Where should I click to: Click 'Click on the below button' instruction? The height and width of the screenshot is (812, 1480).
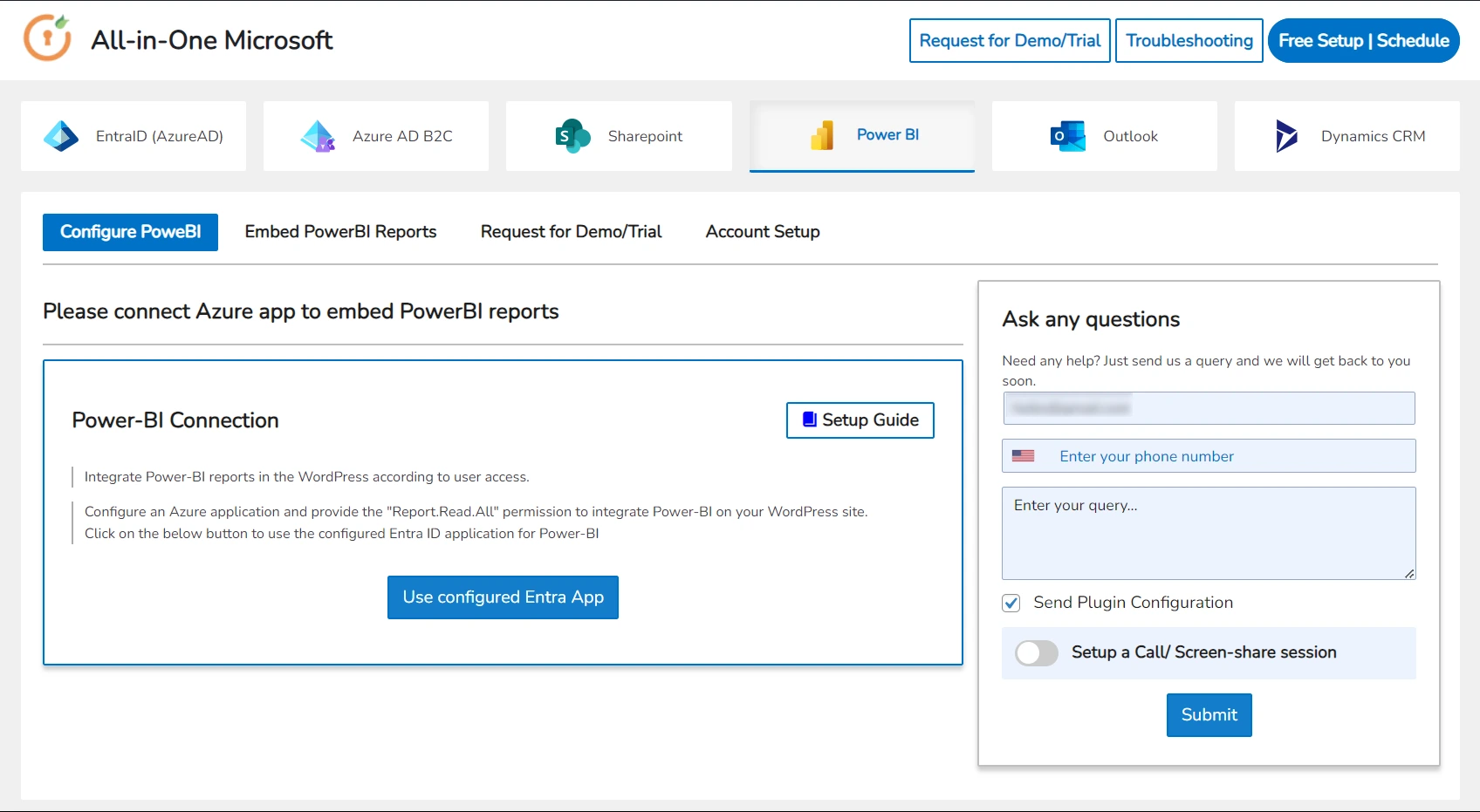(x=342, y=534)
